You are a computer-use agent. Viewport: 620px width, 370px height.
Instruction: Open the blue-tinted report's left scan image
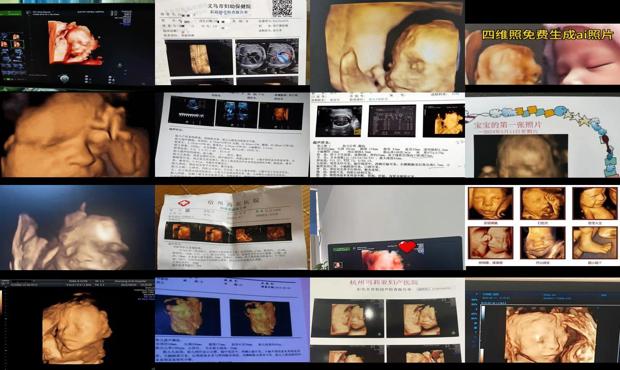[x=188, y=316]
